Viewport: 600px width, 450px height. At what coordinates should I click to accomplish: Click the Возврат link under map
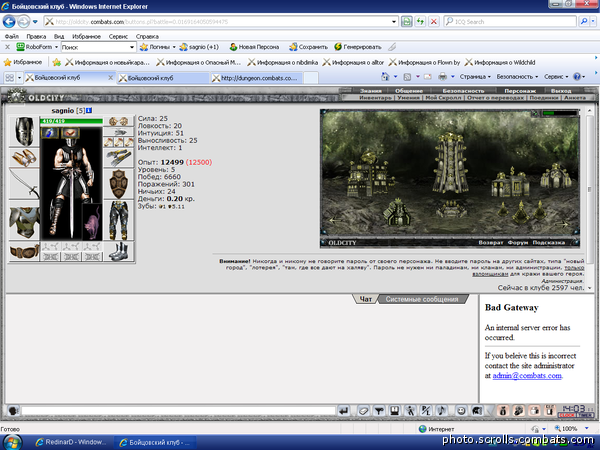[491, 243]
